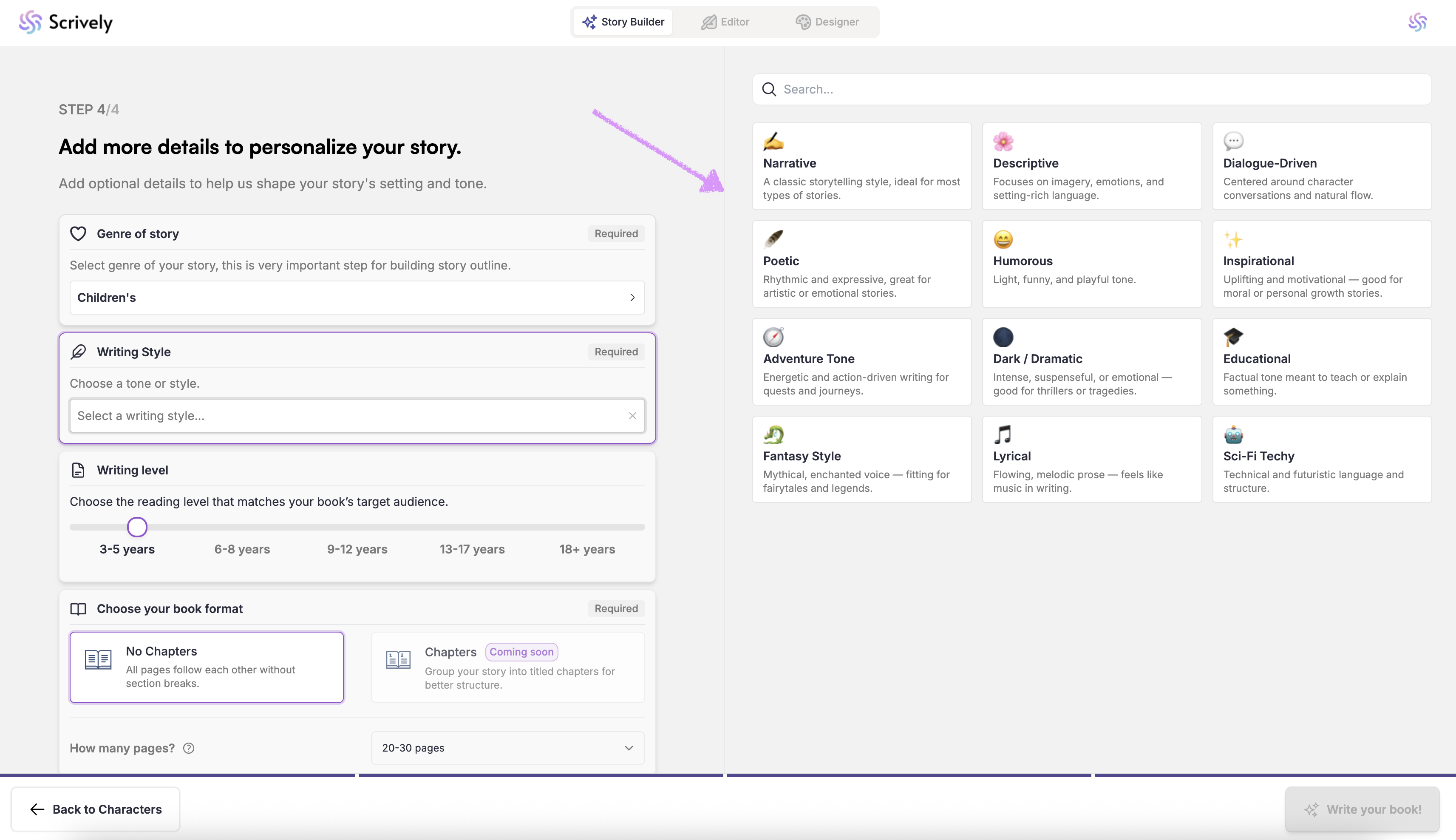Choose the Educational graduation cap card

click(x=1321, y=362)
